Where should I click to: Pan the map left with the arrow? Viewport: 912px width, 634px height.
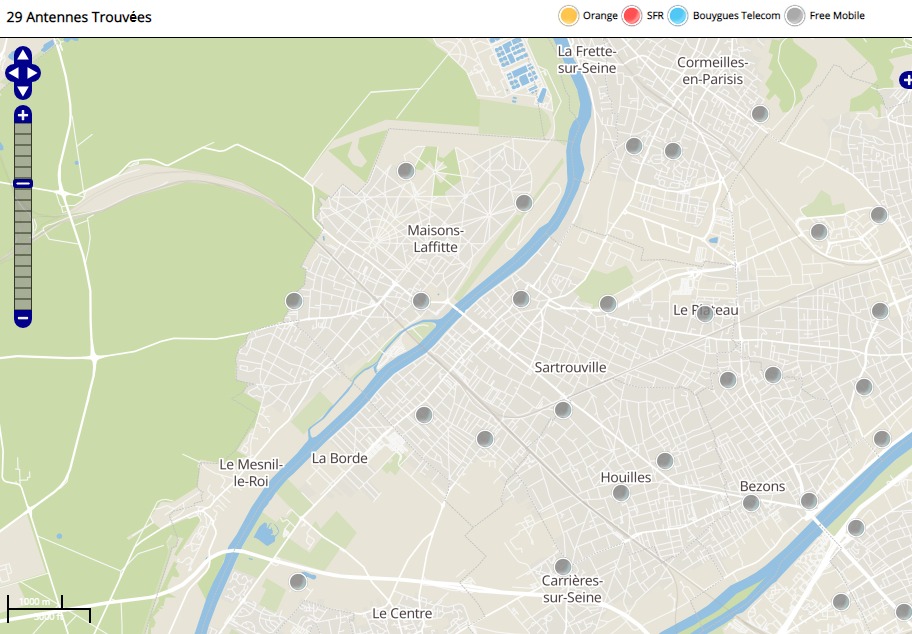pos(12,73)
